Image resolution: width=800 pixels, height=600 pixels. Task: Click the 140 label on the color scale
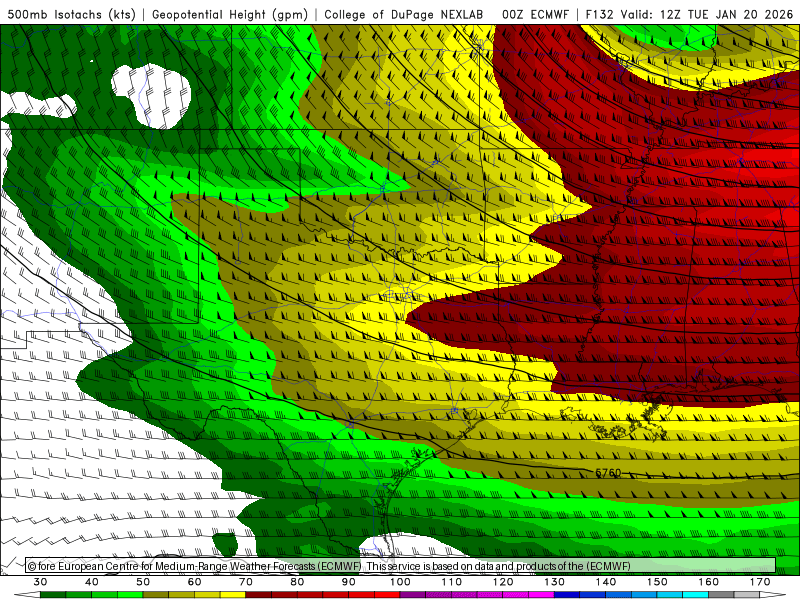coord(606,582)
